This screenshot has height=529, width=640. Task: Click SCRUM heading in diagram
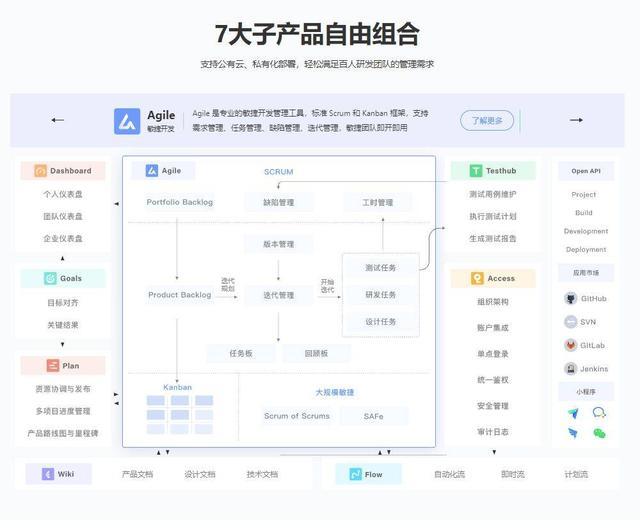point(278,172)
